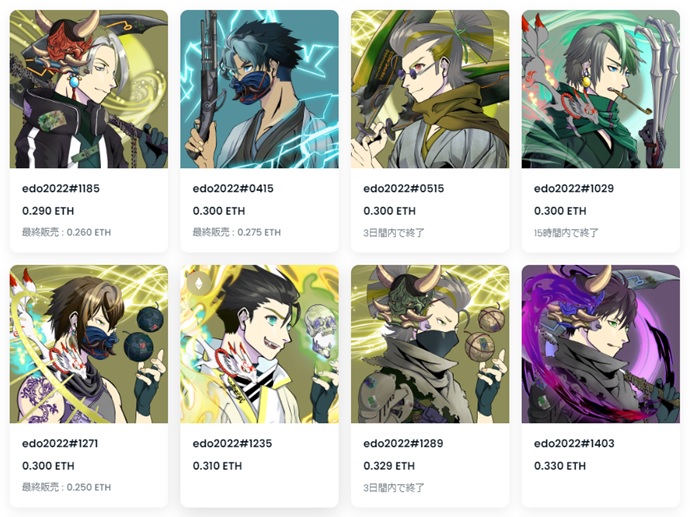Select the 0.330 ETH price on edo2022#1403
This screenshot has height=517, width=690.
(560, 466)
